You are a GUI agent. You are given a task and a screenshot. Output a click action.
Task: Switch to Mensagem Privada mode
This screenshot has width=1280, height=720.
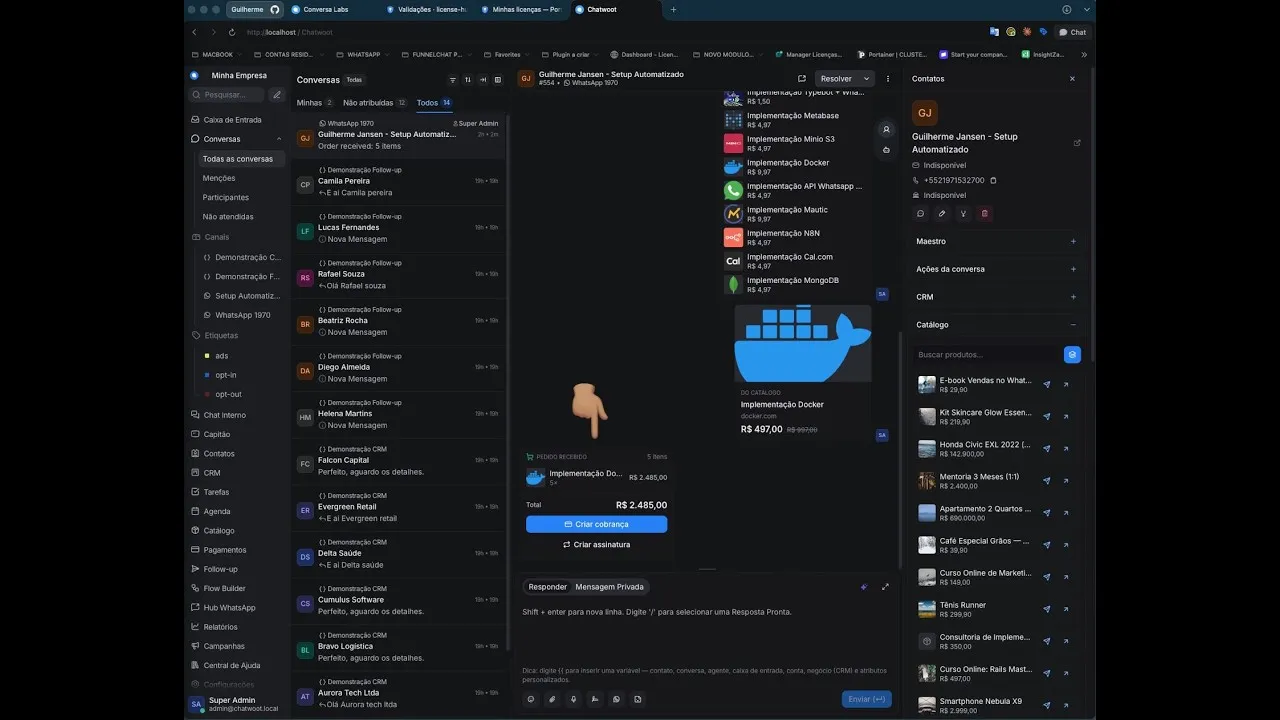(610, 587)
